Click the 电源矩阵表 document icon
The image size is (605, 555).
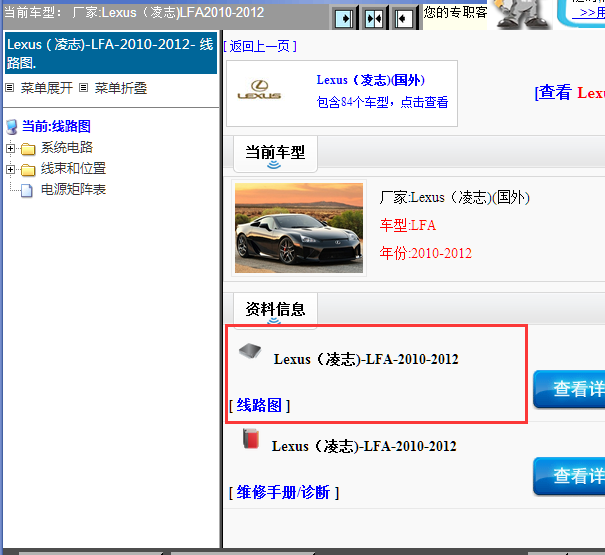pyautogui.click(x=27, y=190)
